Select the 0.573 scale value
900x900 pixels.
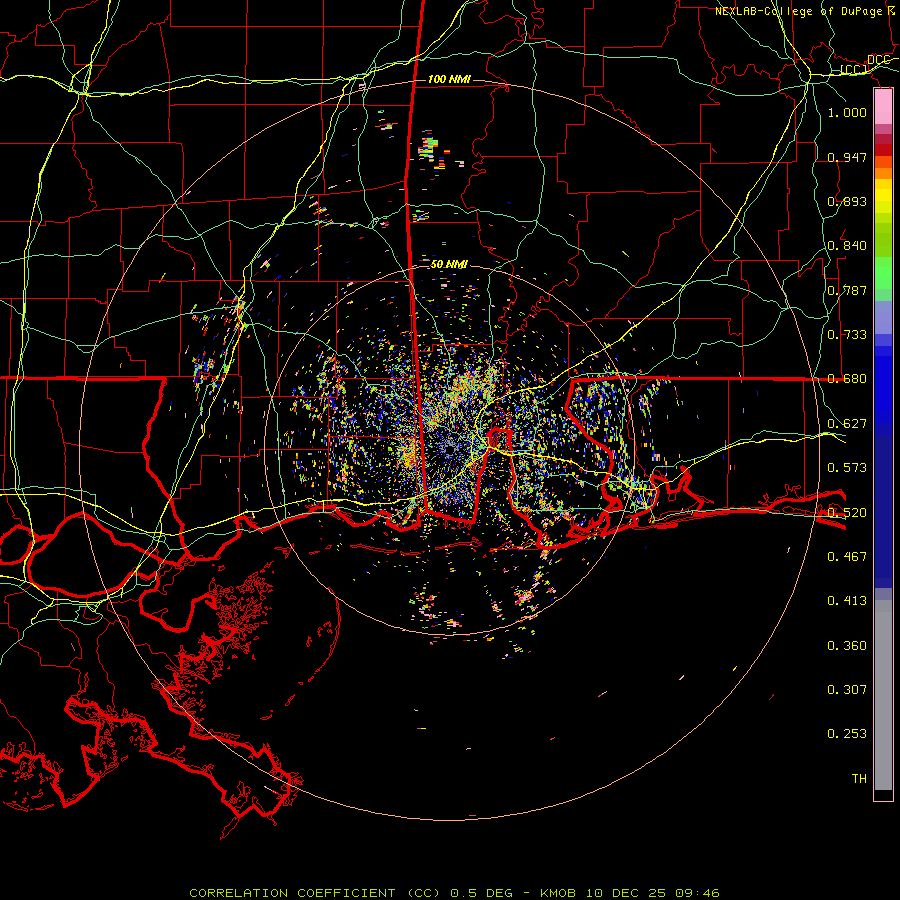847,468
